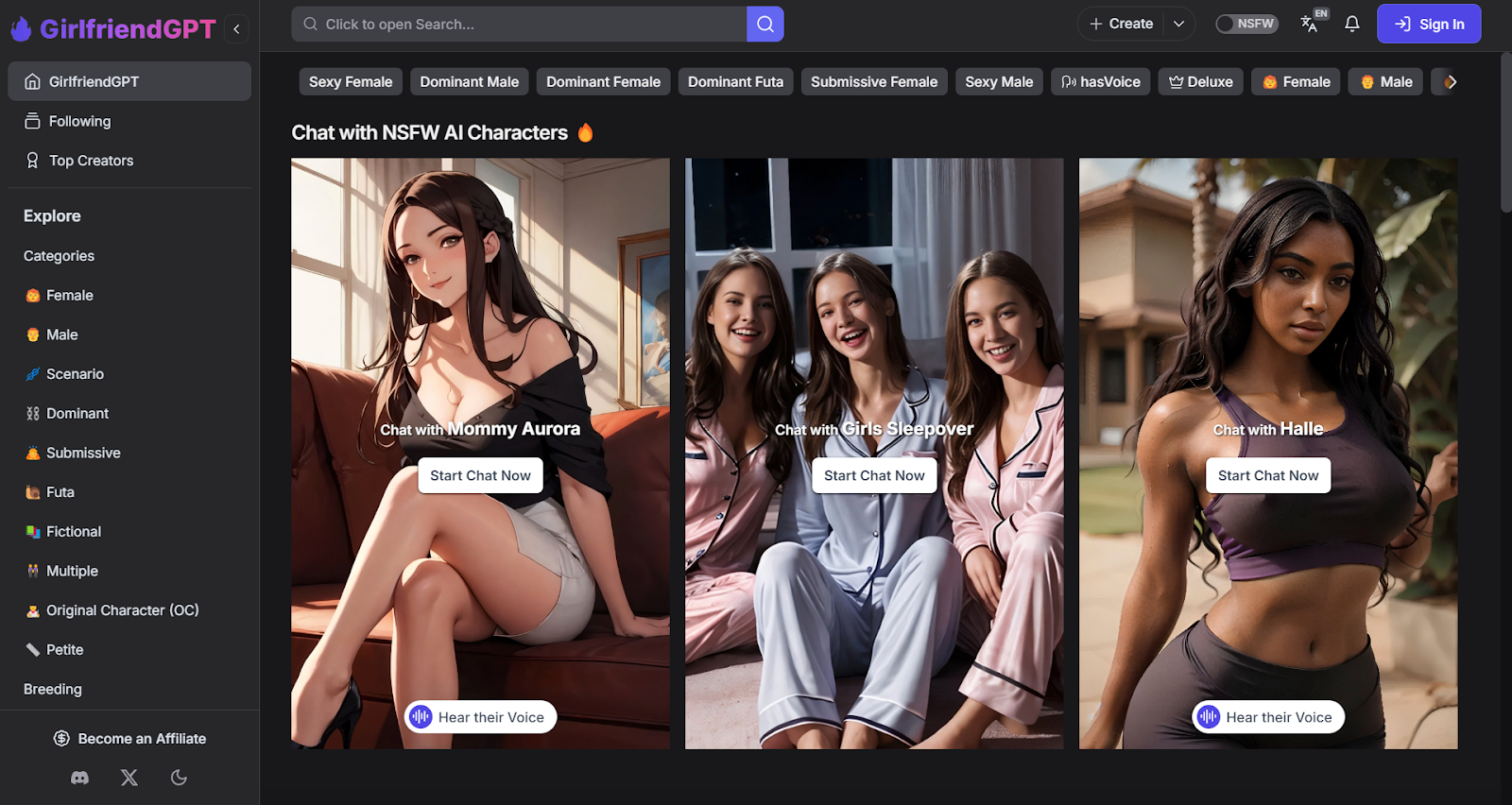Hear Mommy Aurora's voice
Screen dimensions: 1512x805
click(481, 717)
